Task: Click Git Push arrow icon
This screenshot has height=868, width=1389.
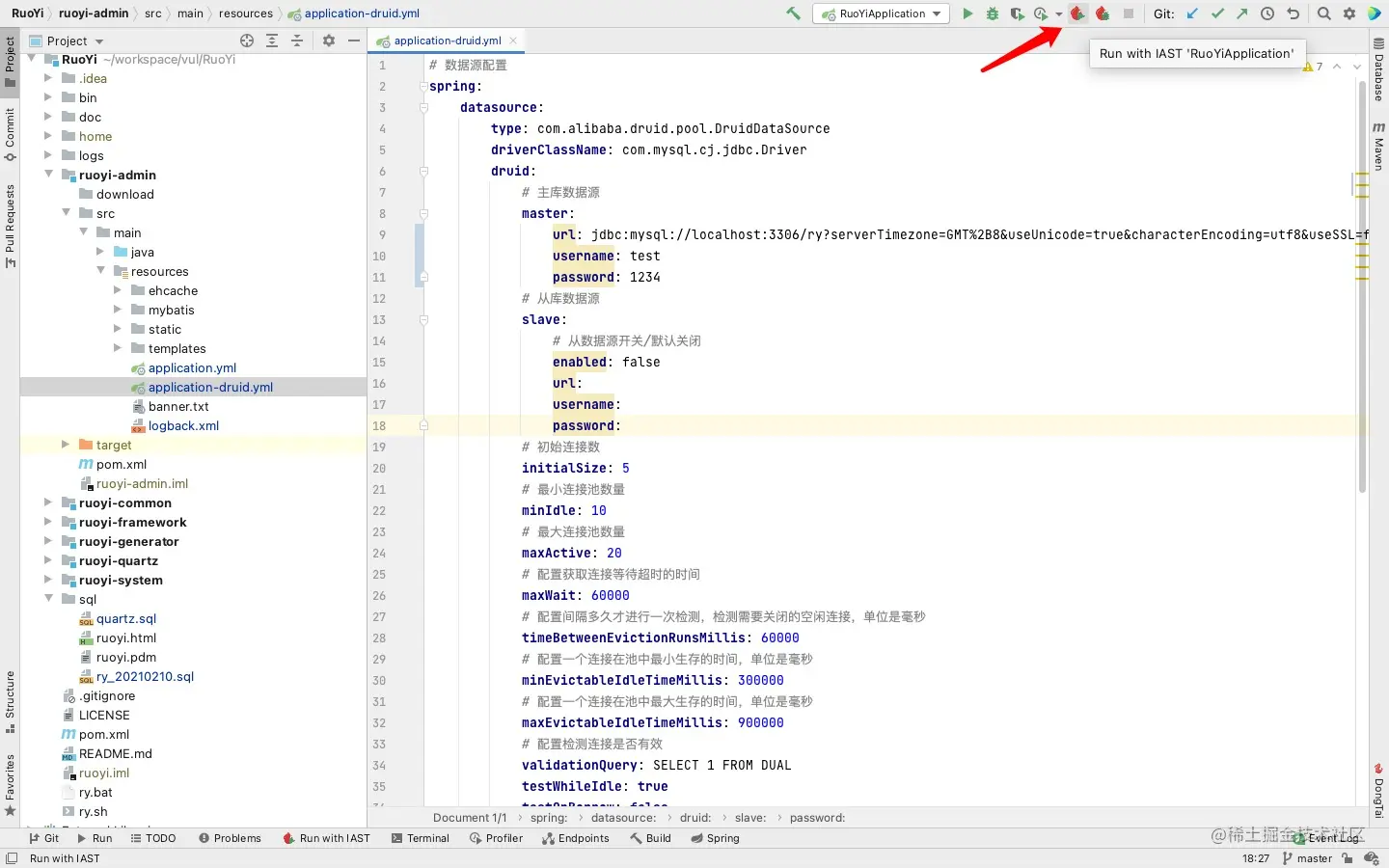Action: (x=1241, y=14)
